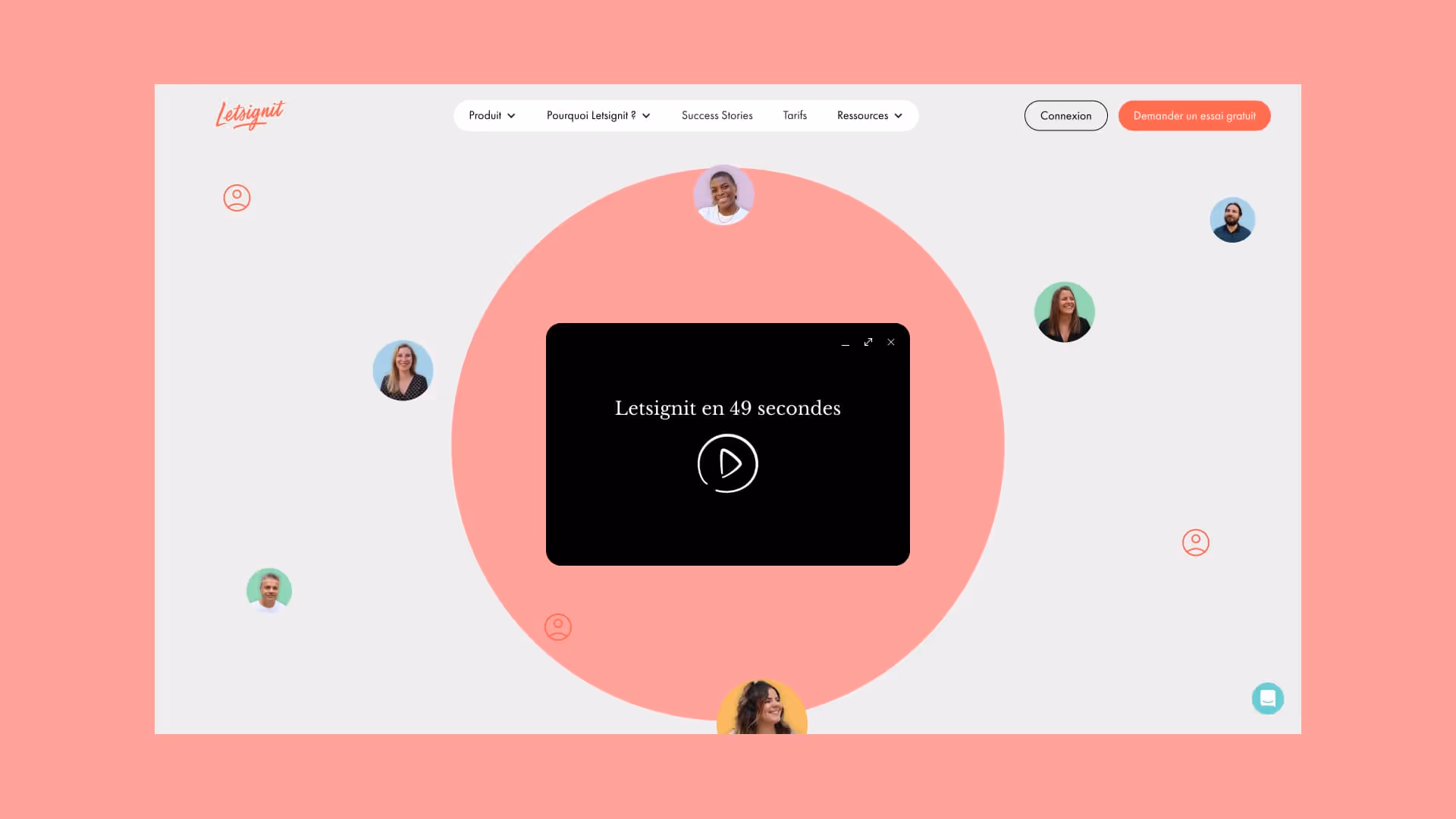Minimize the video player popup

point(845,343)
